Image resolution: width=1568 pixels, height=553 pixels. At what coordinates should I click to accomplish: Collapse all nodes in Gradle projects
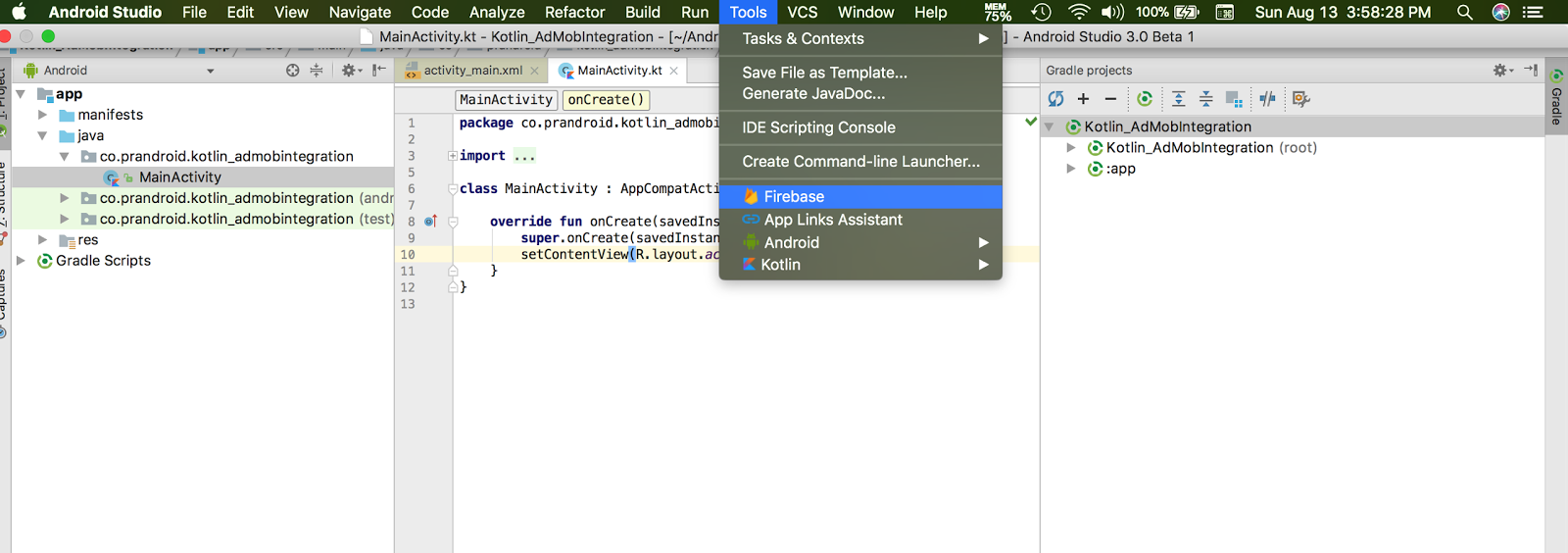click(x=1206, y=99)
